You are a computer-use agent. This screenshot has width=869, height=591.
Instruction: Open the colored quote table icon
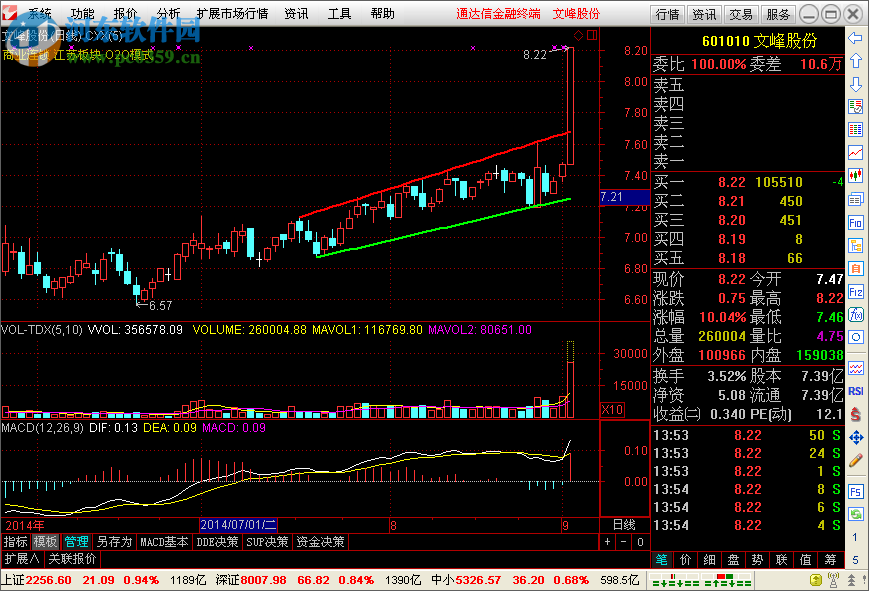pos(856,130)
